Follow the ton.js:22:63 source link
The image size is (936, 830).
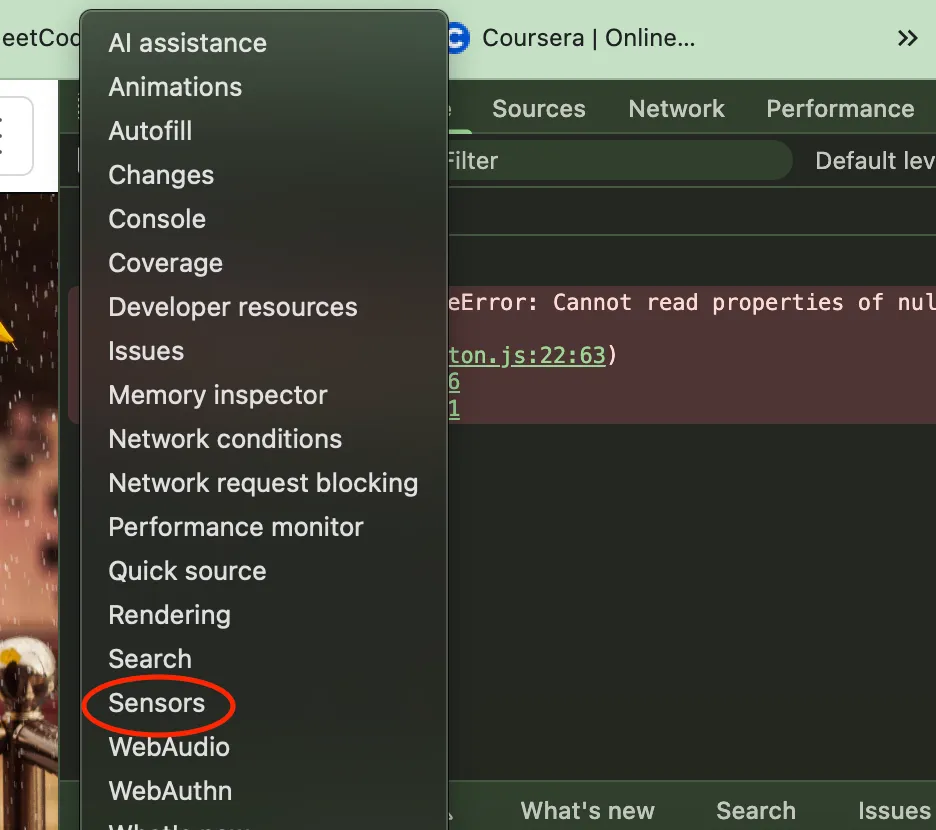[527, 355]
